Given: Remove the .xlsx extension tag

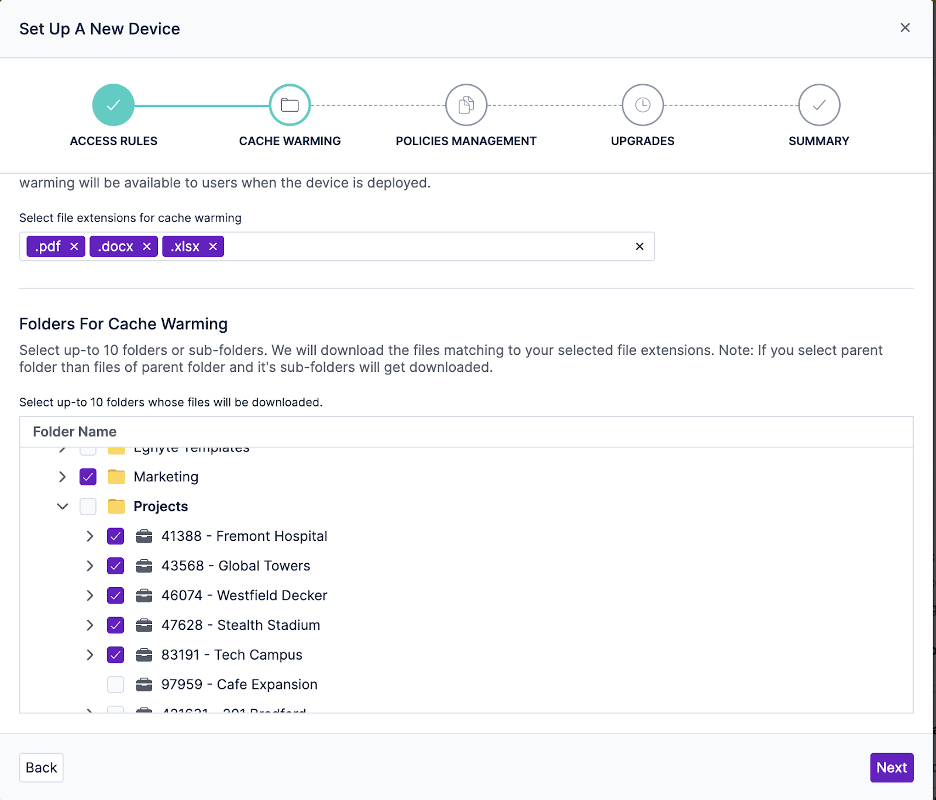Looking at the screenshot, I should click(x=213, y=247).
